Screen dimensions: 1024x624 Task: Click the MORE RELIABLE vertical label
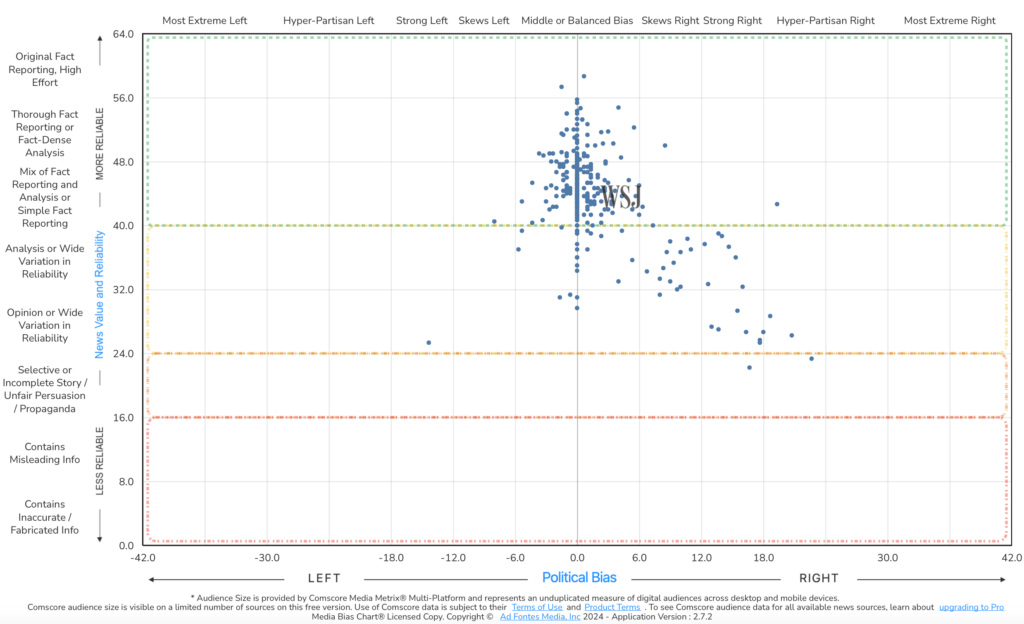tap(99, 144)
